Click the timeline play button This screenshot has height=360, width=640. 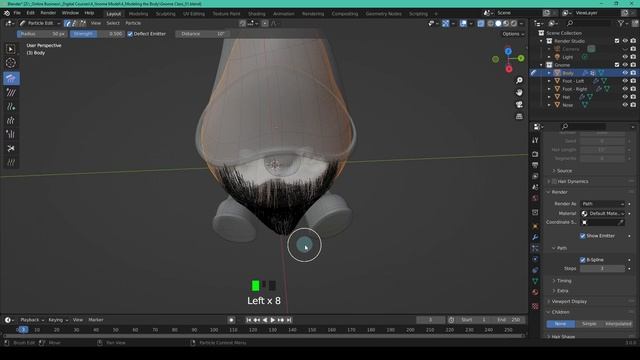(x=273, y=320)
